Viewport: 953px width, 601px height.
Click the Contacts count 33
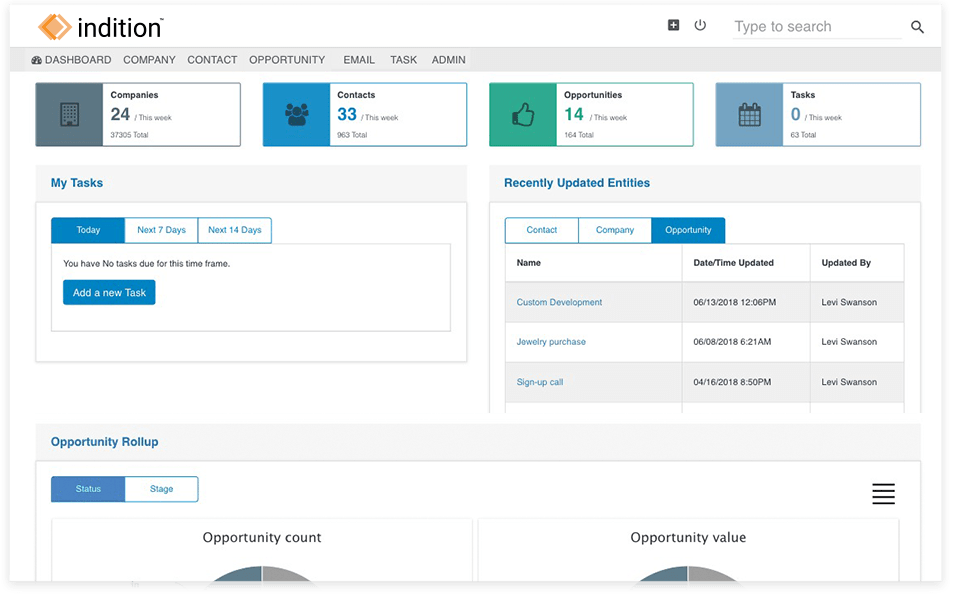click(x=347, y=114)
